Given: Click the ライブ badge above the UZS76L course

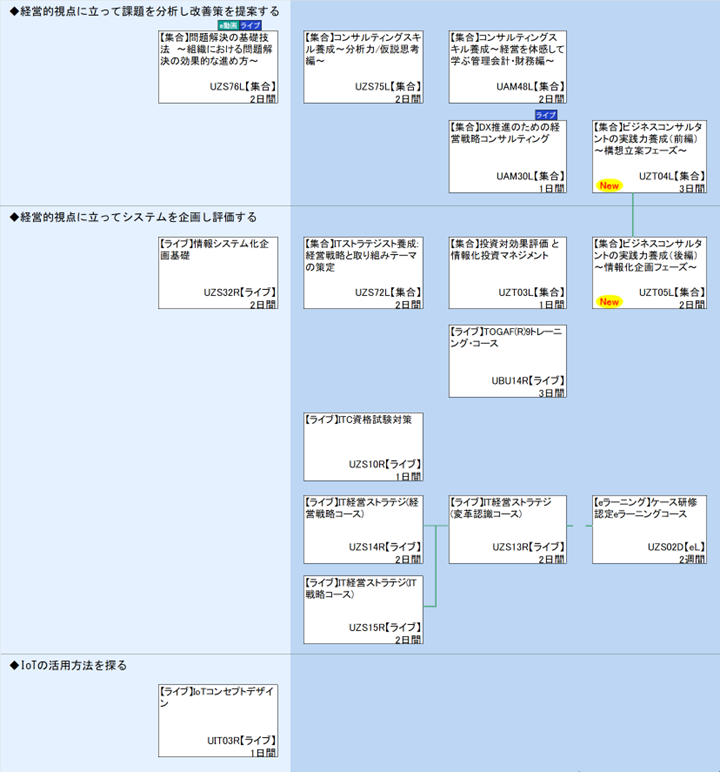Looking at the screenshot, I should pyautogui.click(x=250, y=25).
